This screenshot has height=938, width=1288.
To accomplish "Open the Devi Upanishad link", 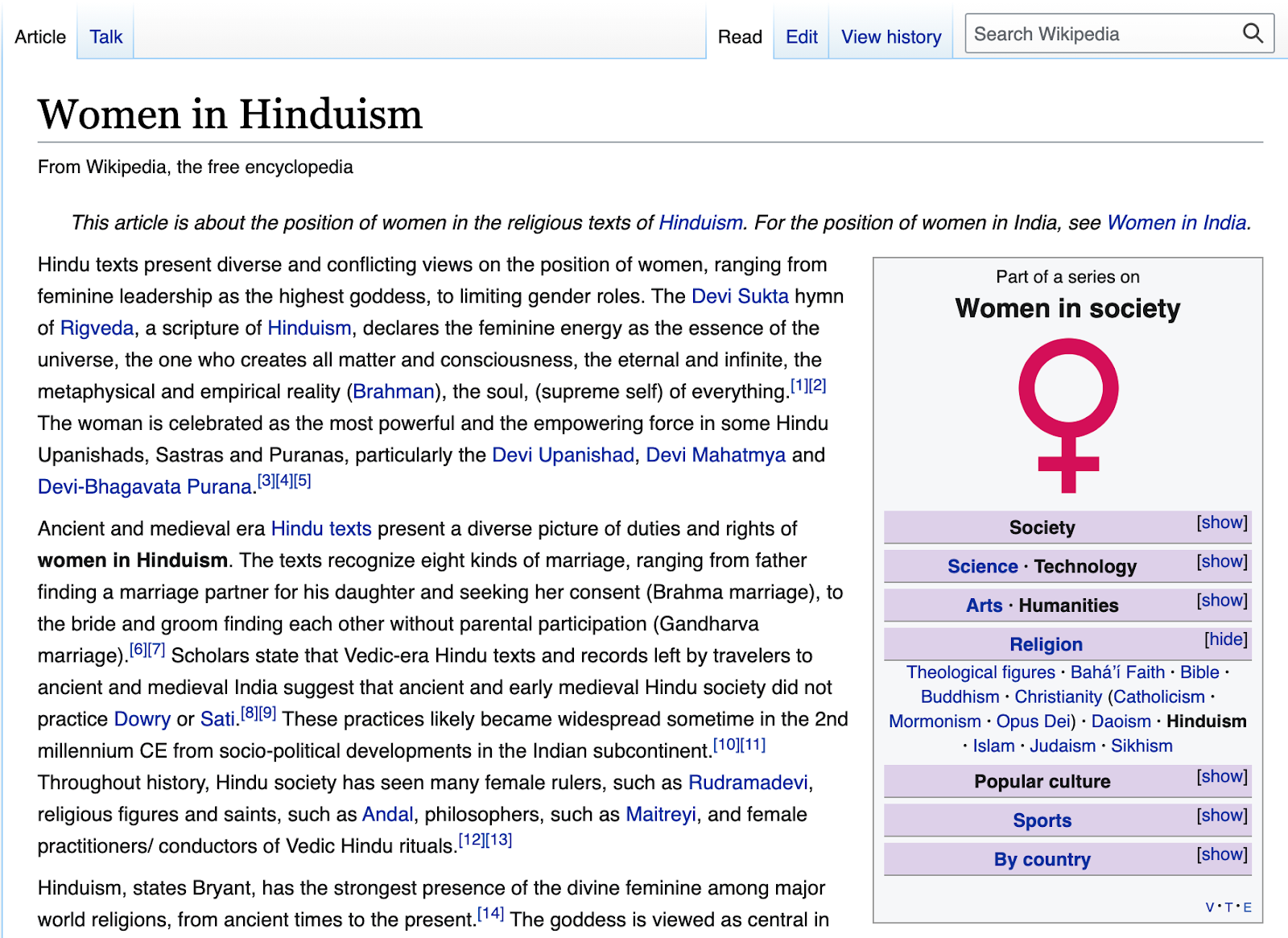I will tap(563, 456).
